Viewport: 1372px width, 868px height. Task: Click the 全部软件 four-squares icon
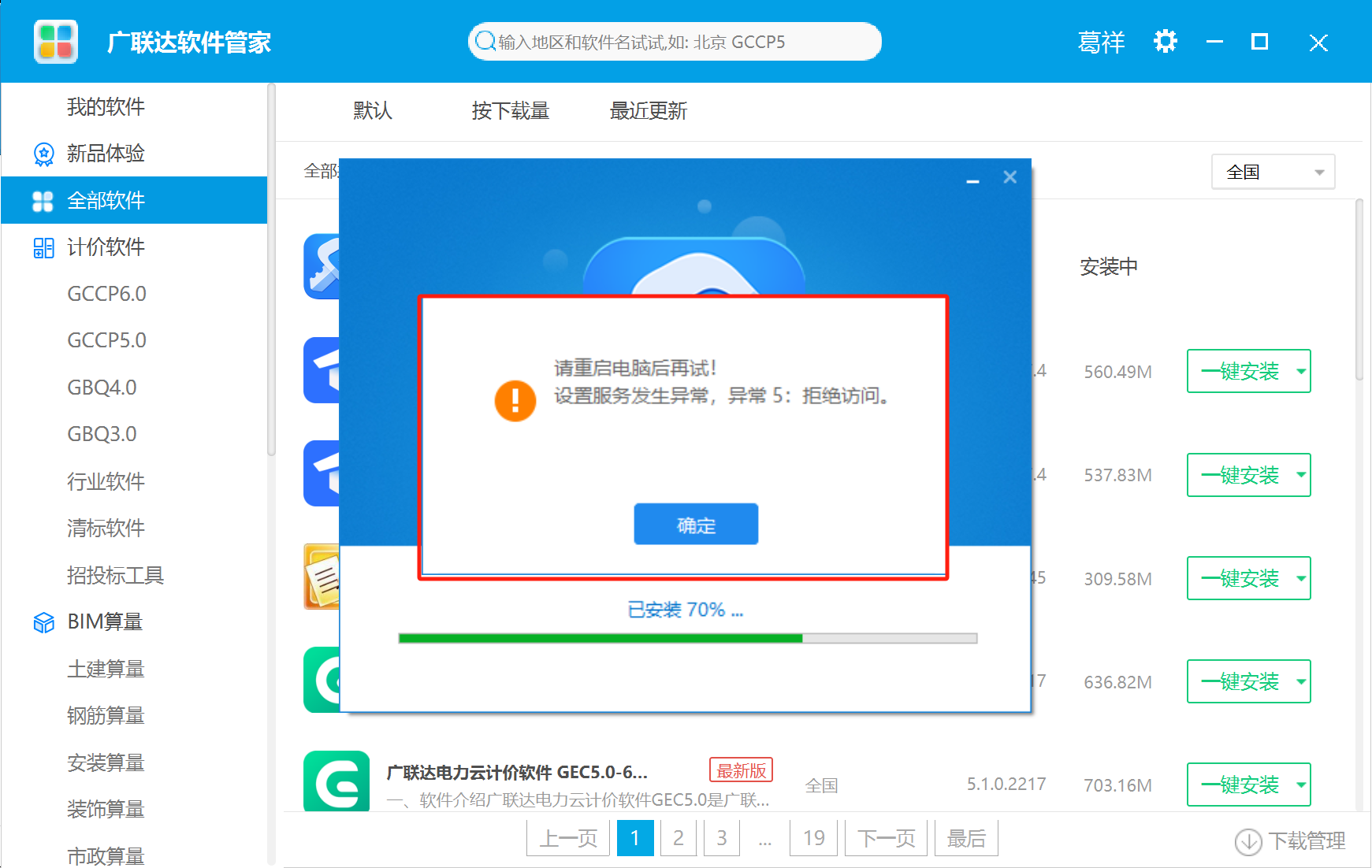[43, 201]
